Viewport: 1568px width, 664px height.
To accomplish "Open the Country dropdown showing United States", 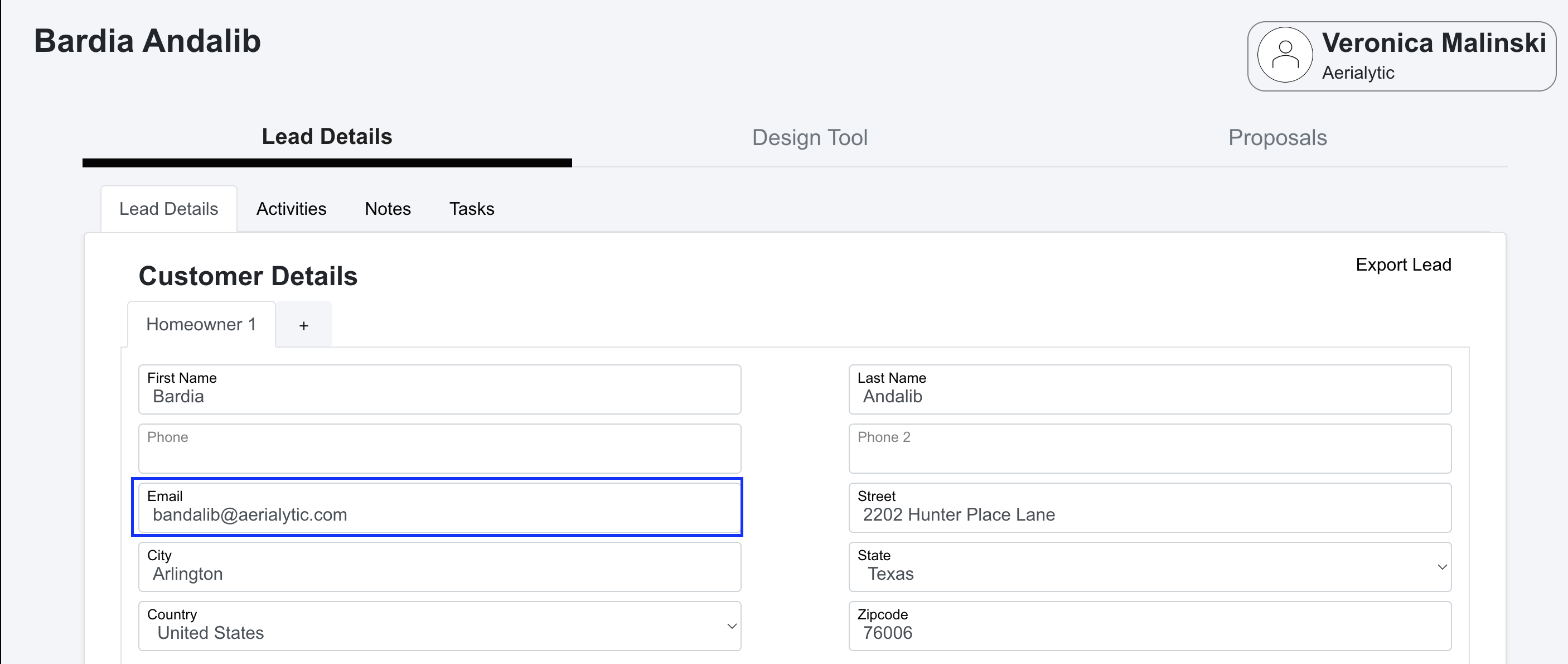I will [x=439, y=625].
